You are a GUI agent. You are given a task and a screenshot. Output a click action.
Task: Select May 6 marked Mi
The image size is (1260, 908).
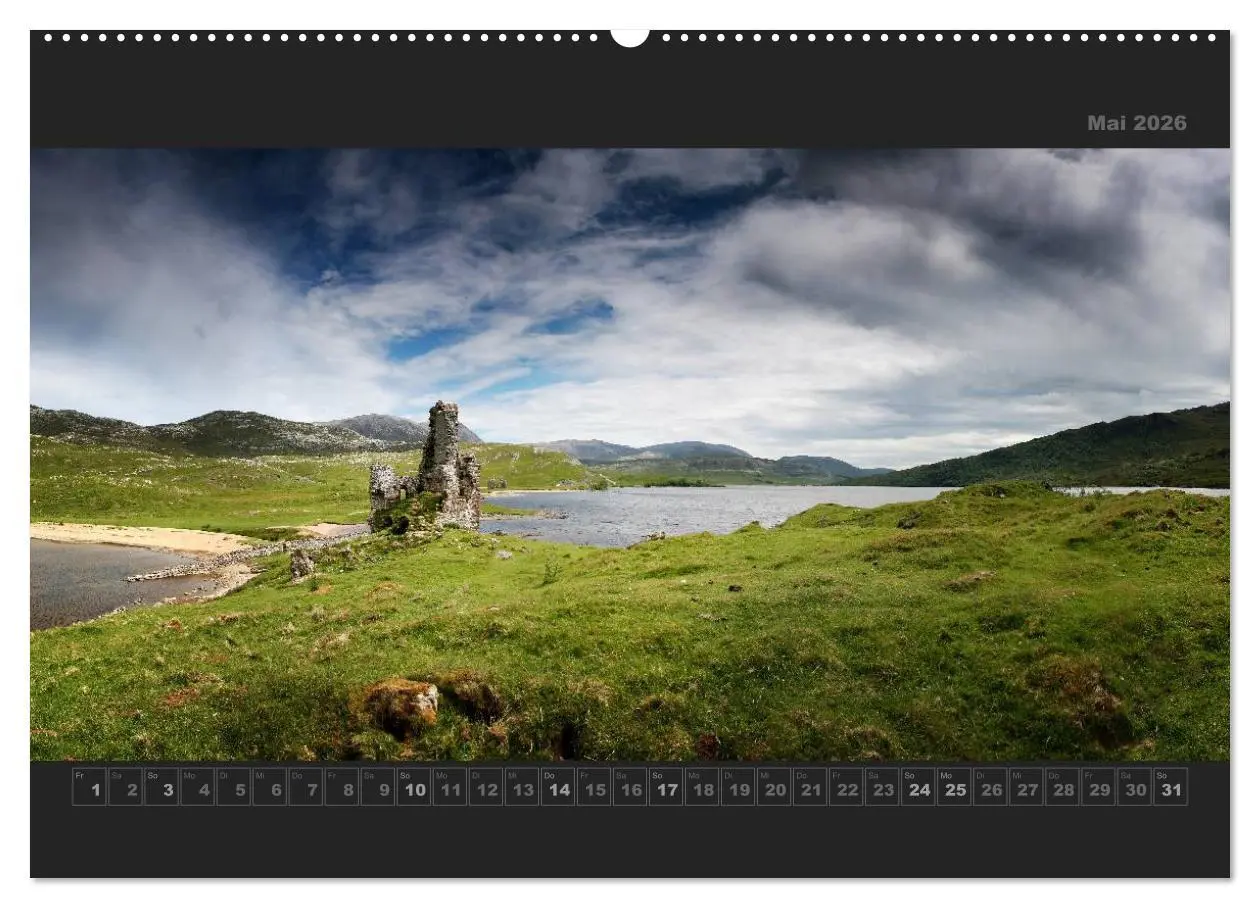pyautogui.click(x=272, y=790)
